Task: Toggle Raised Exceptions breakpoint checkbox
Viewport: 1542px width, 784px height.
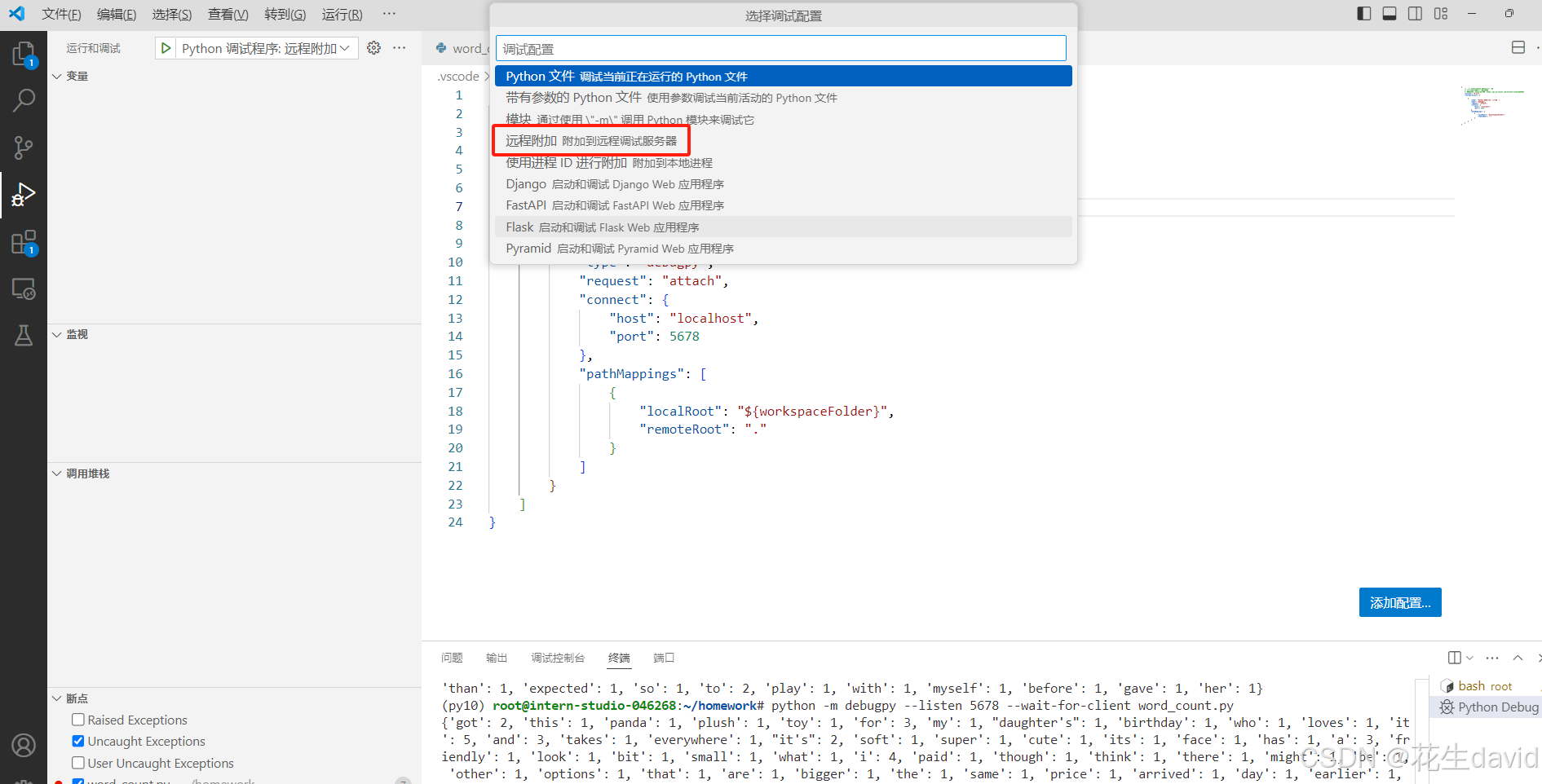Action: [x=78, y=720]
